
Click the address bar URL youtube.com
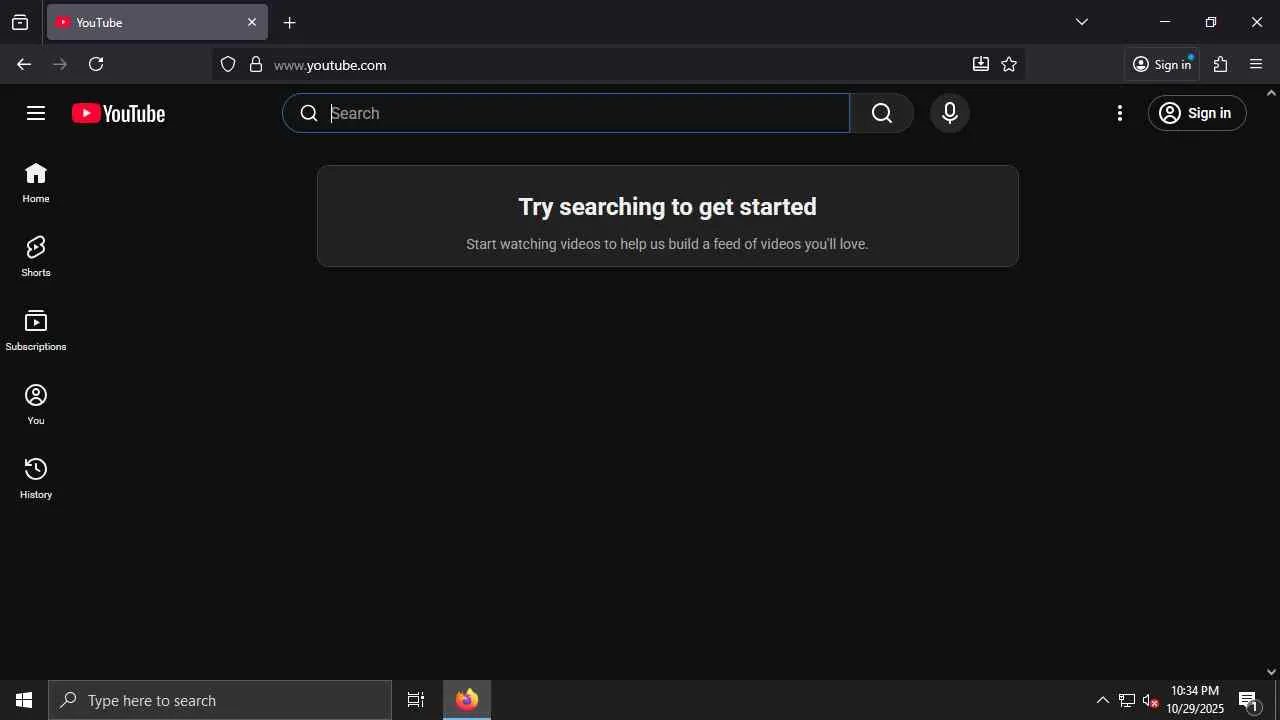click(x=330, y=65)
